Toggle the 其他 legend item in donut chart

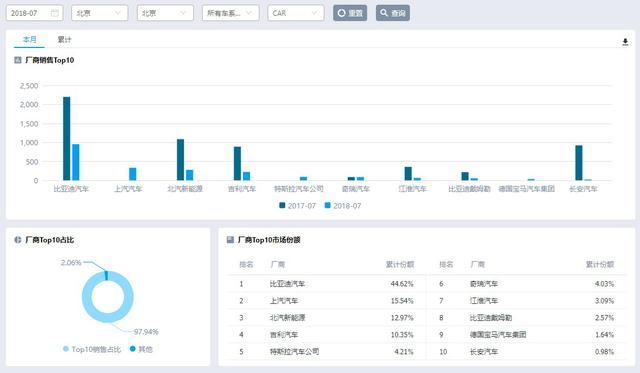coord(141,349)
